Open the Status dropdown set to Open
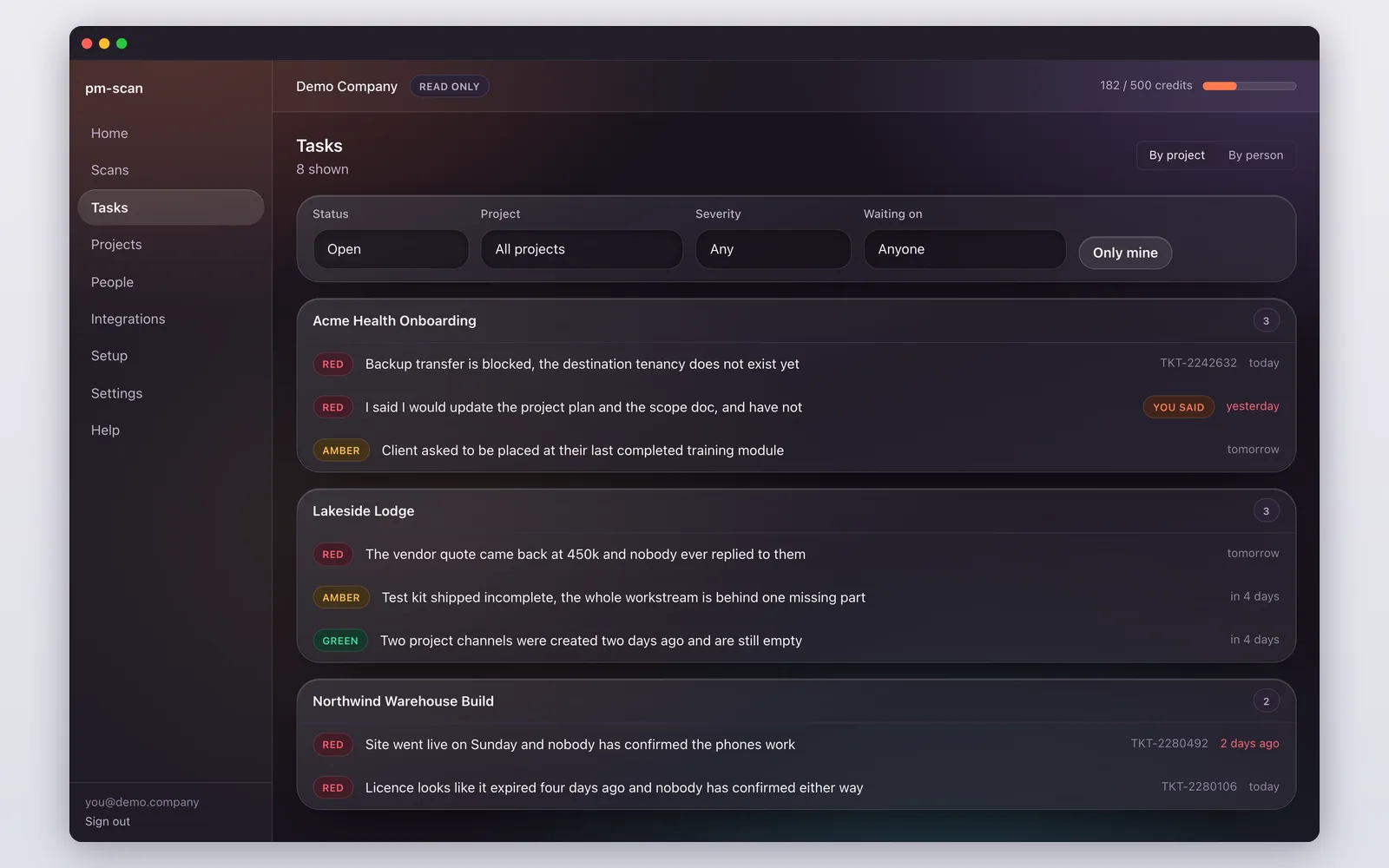 tap(391, 249)
